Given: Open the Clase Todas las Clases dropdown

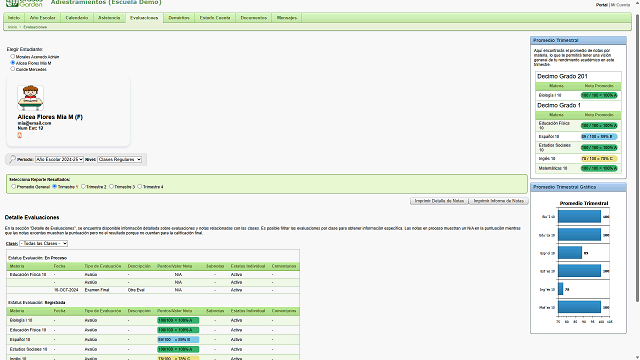Looking at the screenshot, I should (x=44, y=243).
